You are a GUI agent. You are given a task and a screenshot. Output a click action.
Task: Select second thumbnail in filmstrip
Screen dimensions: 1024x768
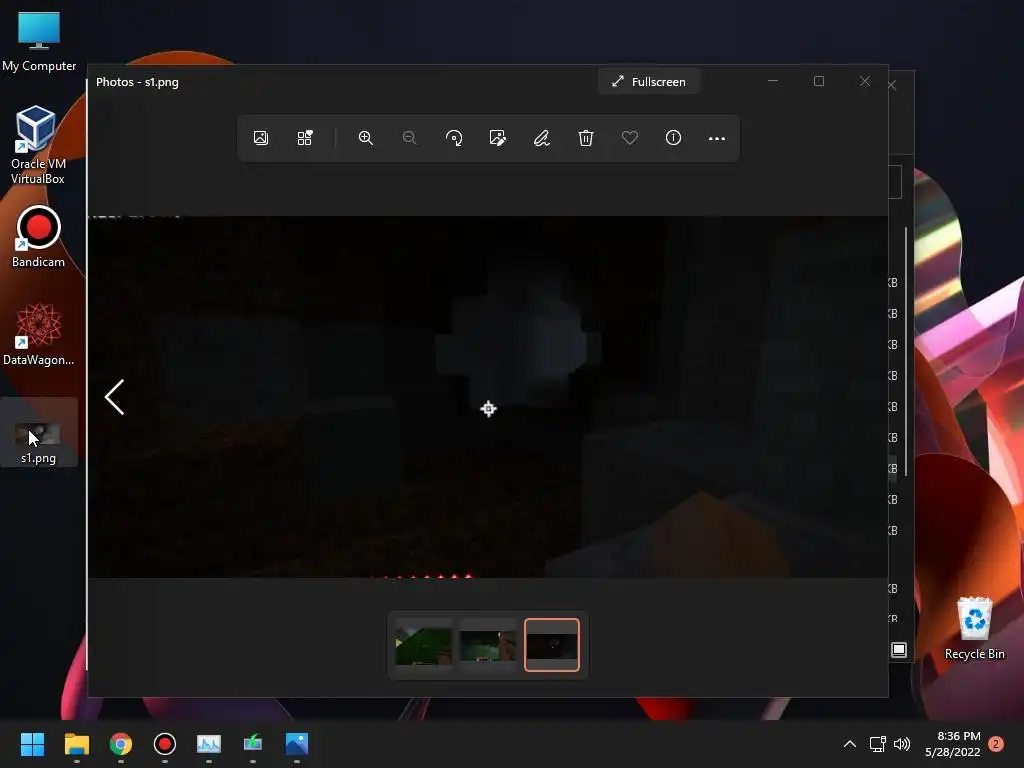(x=487, y=645)
